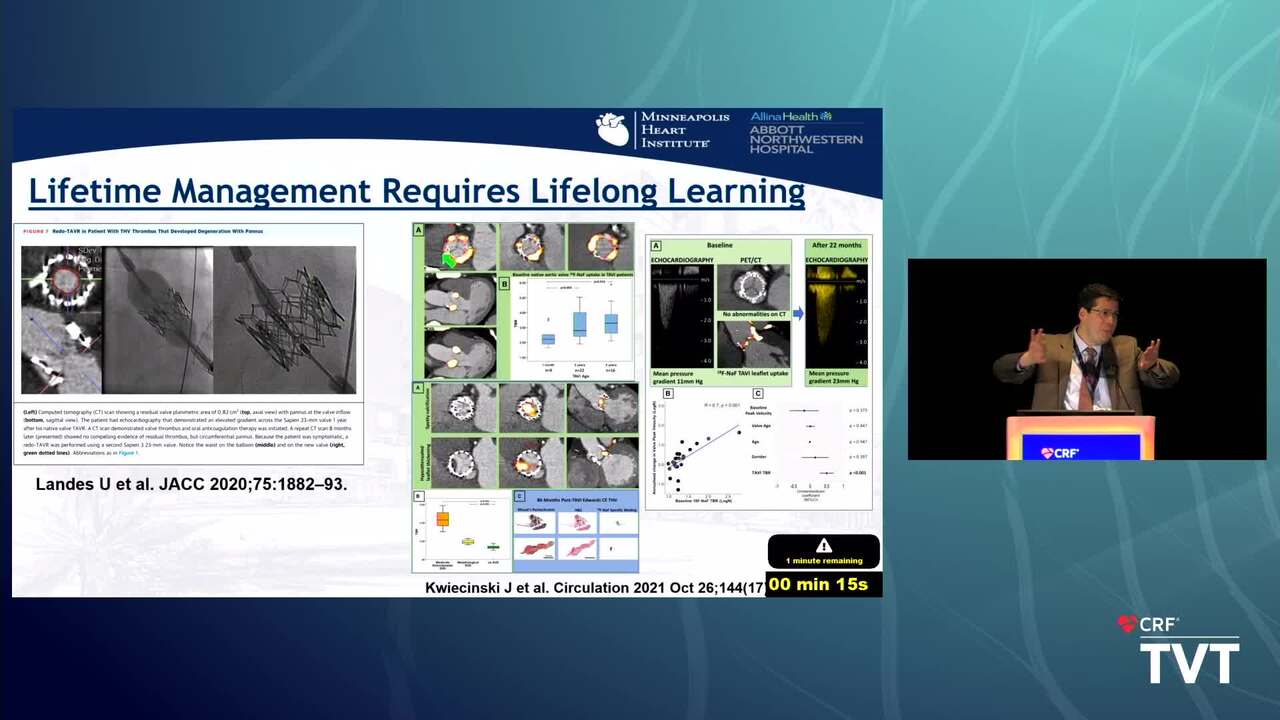Click the "1 minute remaining" alert text
This screenshot has height=720, width=1280.
[823, 561]
